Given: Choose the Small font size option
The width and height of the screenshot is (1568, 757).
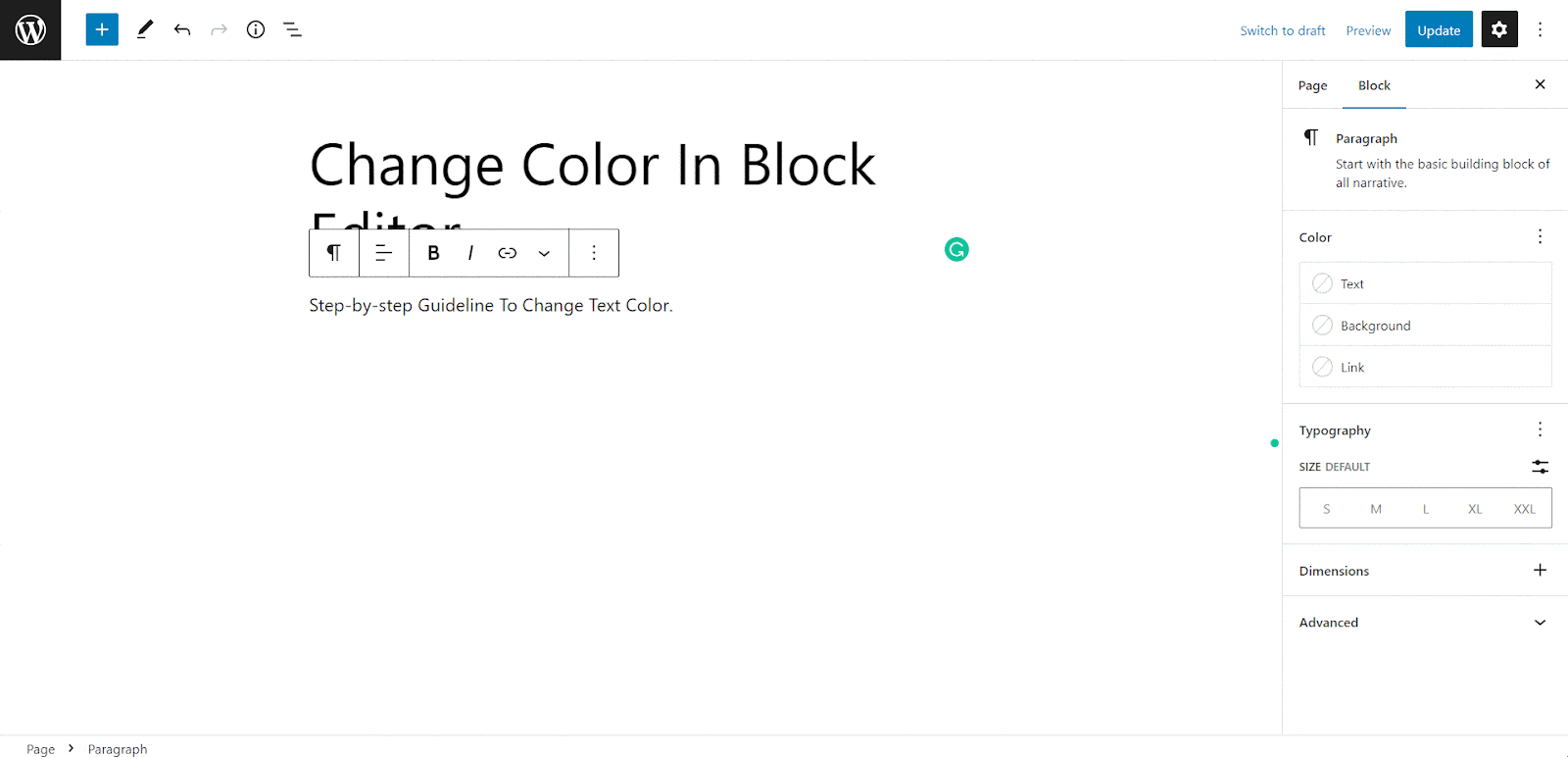Looking at the screenshot, I should click(1326, 508).
